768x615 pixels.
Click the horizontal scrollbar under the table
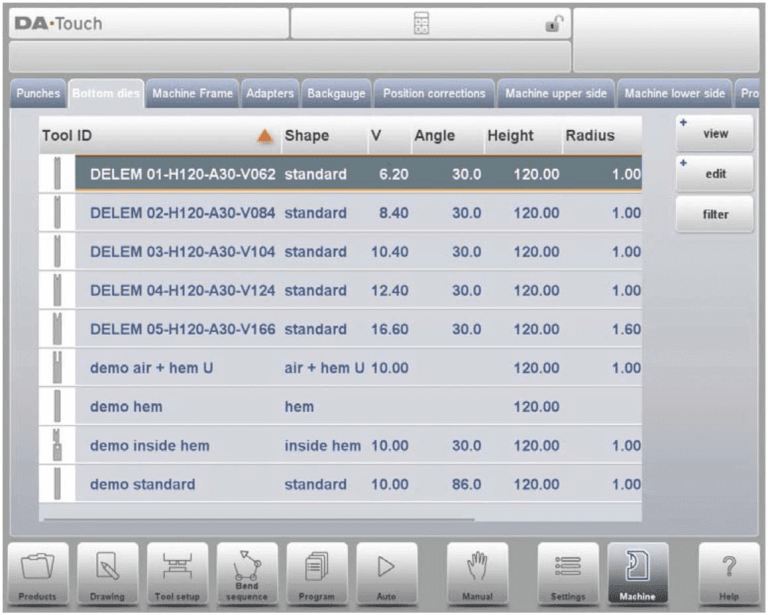(259, 519)
